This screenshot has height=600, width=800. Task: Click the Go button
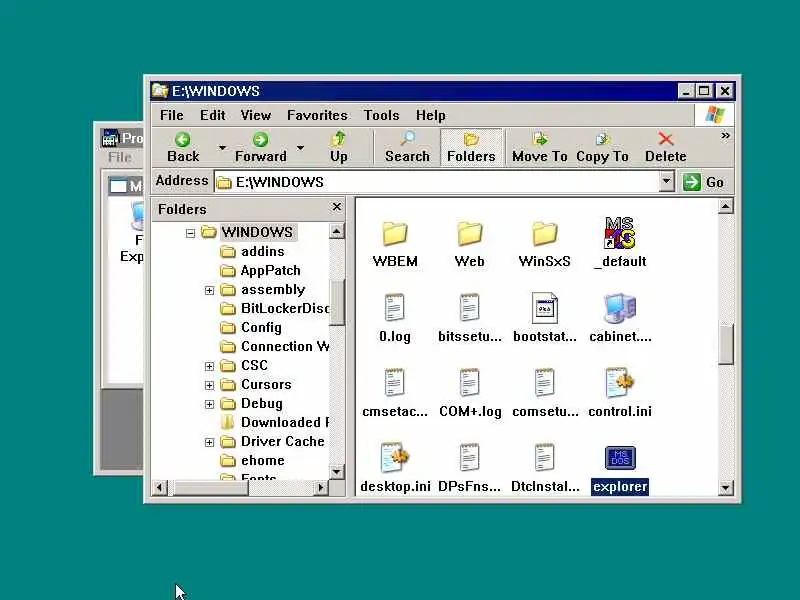tap(704, 182)
